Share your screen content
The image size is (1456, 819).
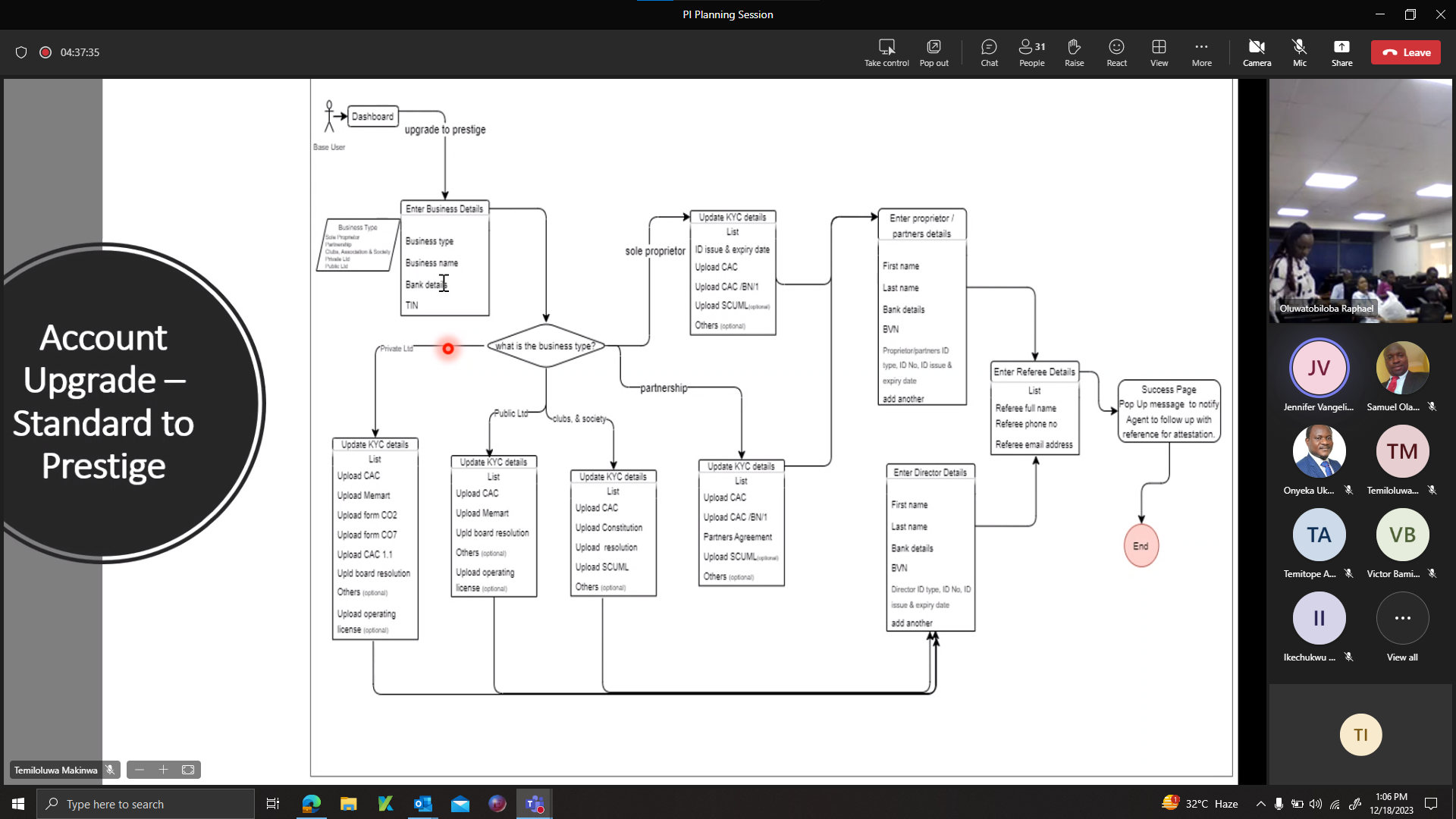pos(1341,52)
